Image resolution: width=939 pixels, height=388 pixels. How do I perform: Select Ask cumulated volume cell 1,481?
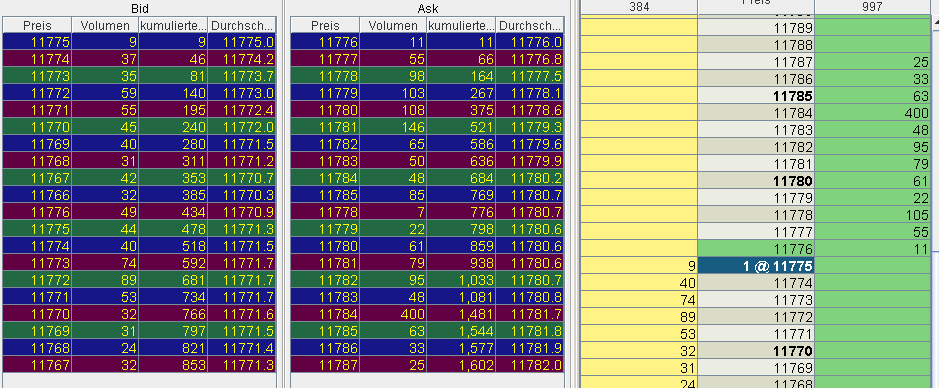point(461,313)
